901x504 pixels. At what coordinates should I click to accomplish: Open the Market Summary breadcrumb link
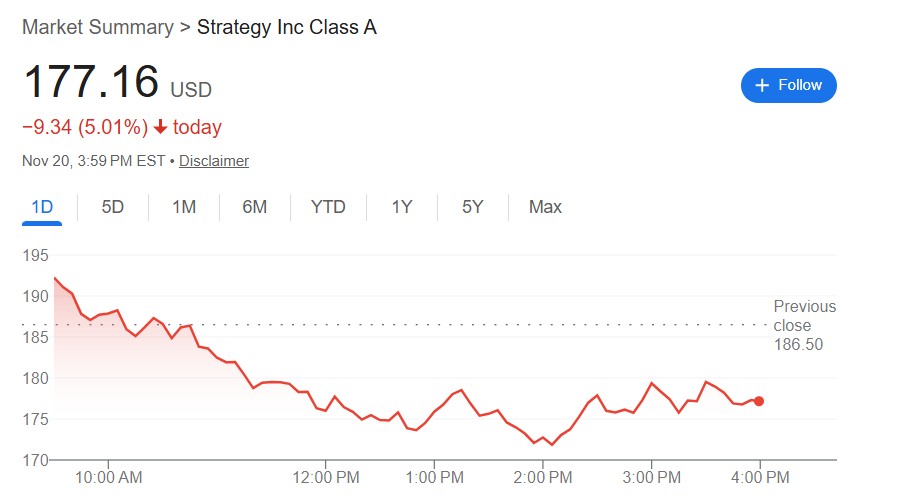pos(97,27)
